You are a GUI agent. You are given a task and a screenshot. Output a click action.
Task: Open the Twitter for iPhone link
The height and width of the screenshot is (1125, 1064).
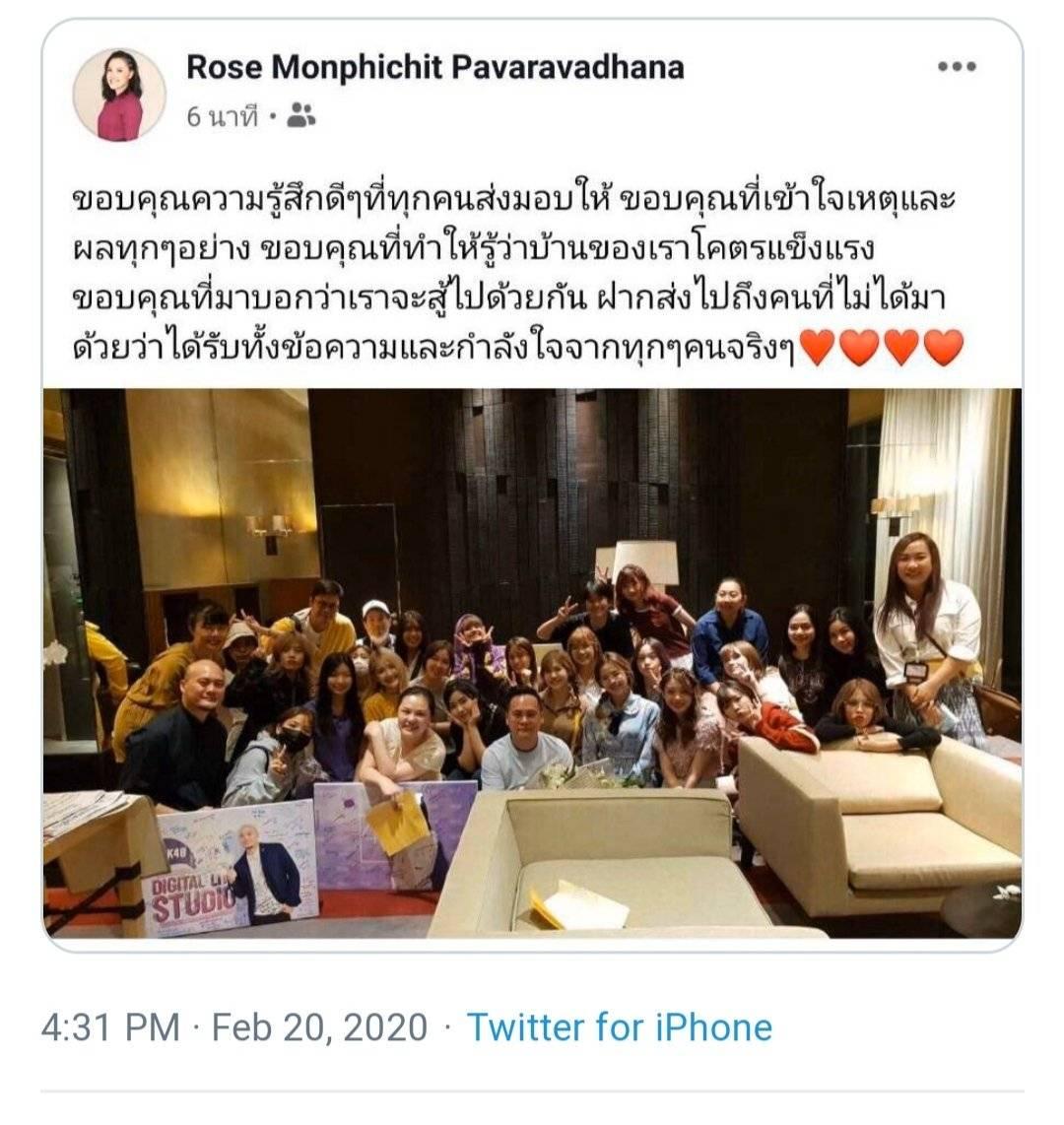(619, 1026)
